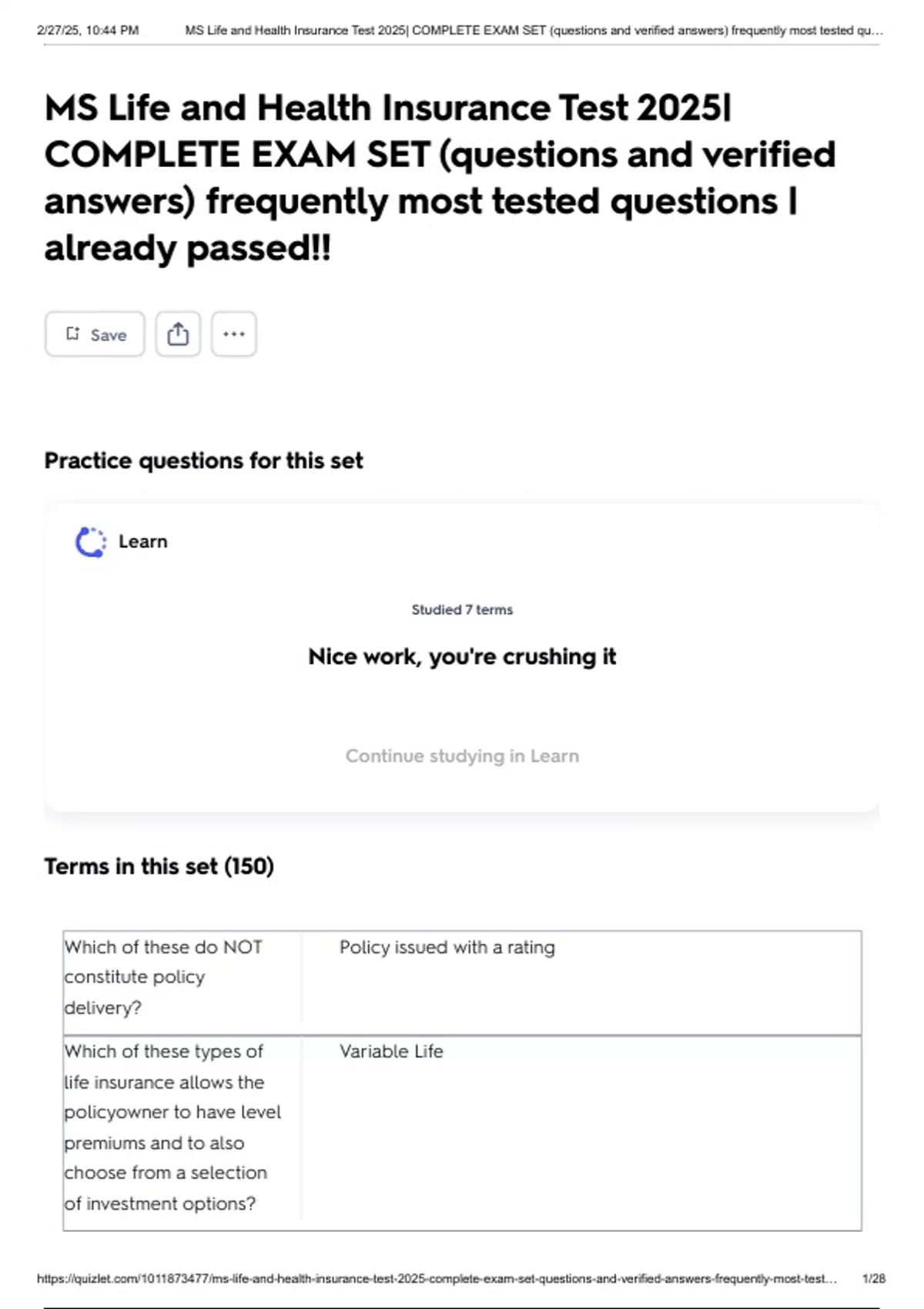
Task: Click the Terms in this set (150) heading
Action: click(159, 866)
